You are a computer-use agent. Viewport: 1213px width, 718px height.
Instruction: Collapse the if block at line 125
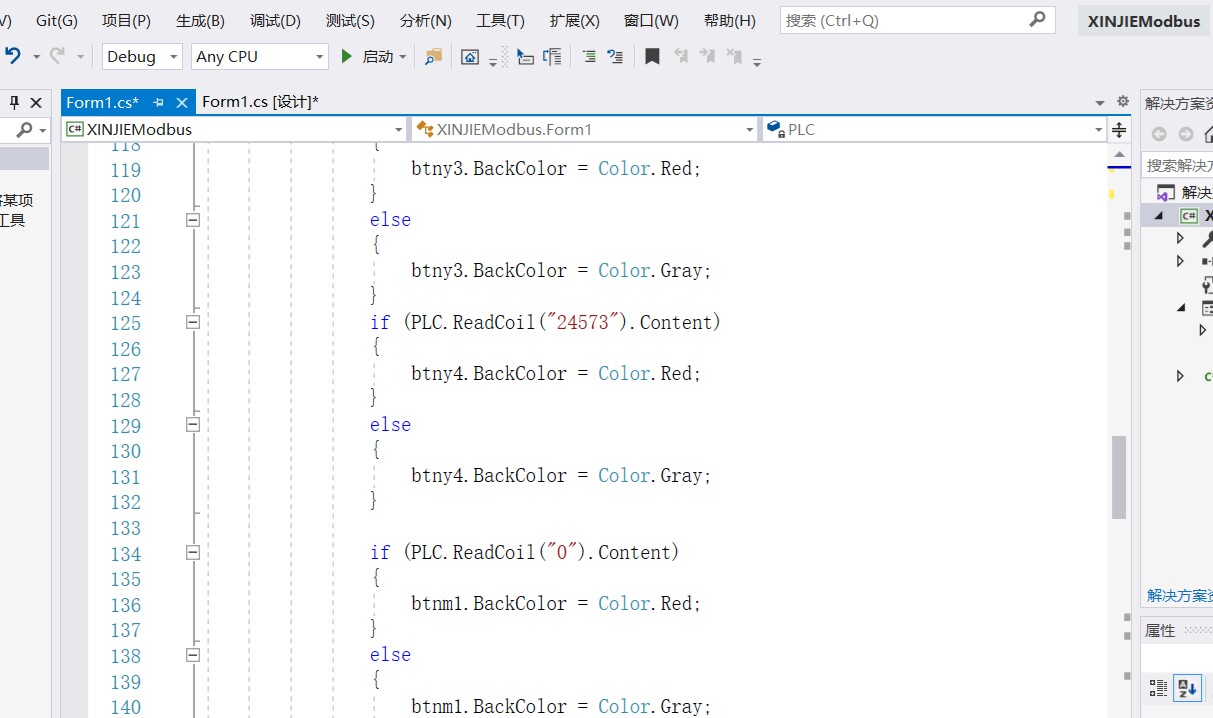[x=193, y=322]
